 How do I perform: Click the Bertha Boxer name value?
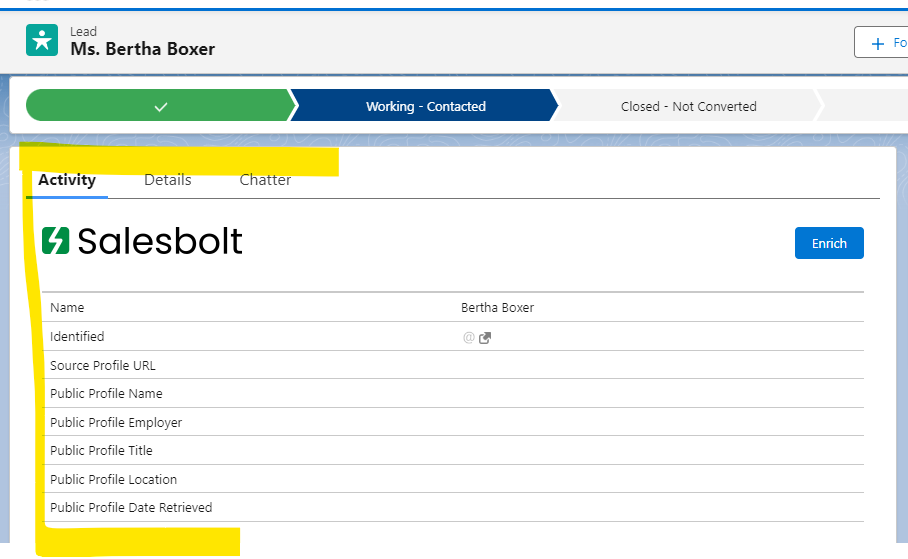point(497,308)
